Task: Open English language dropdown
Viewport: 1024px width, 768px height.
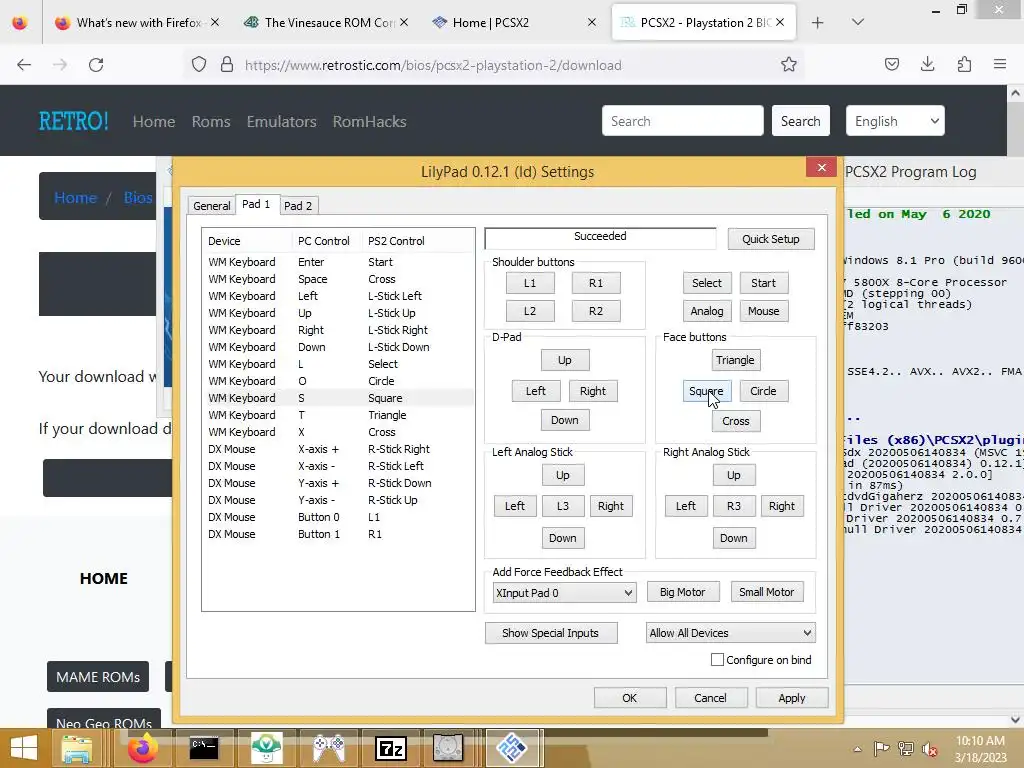Action: (895, 121)
